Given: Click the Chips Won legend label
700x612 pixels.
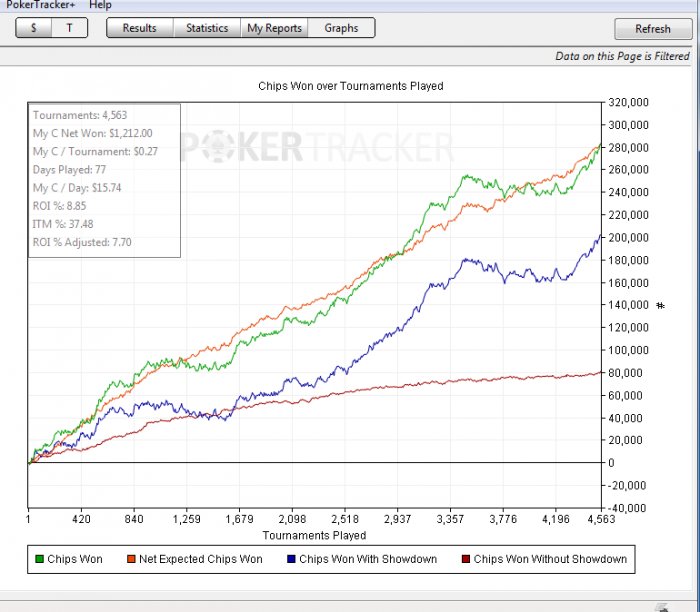Looking at the screenshot, I should pyautogui.click(x=75, y=559).
